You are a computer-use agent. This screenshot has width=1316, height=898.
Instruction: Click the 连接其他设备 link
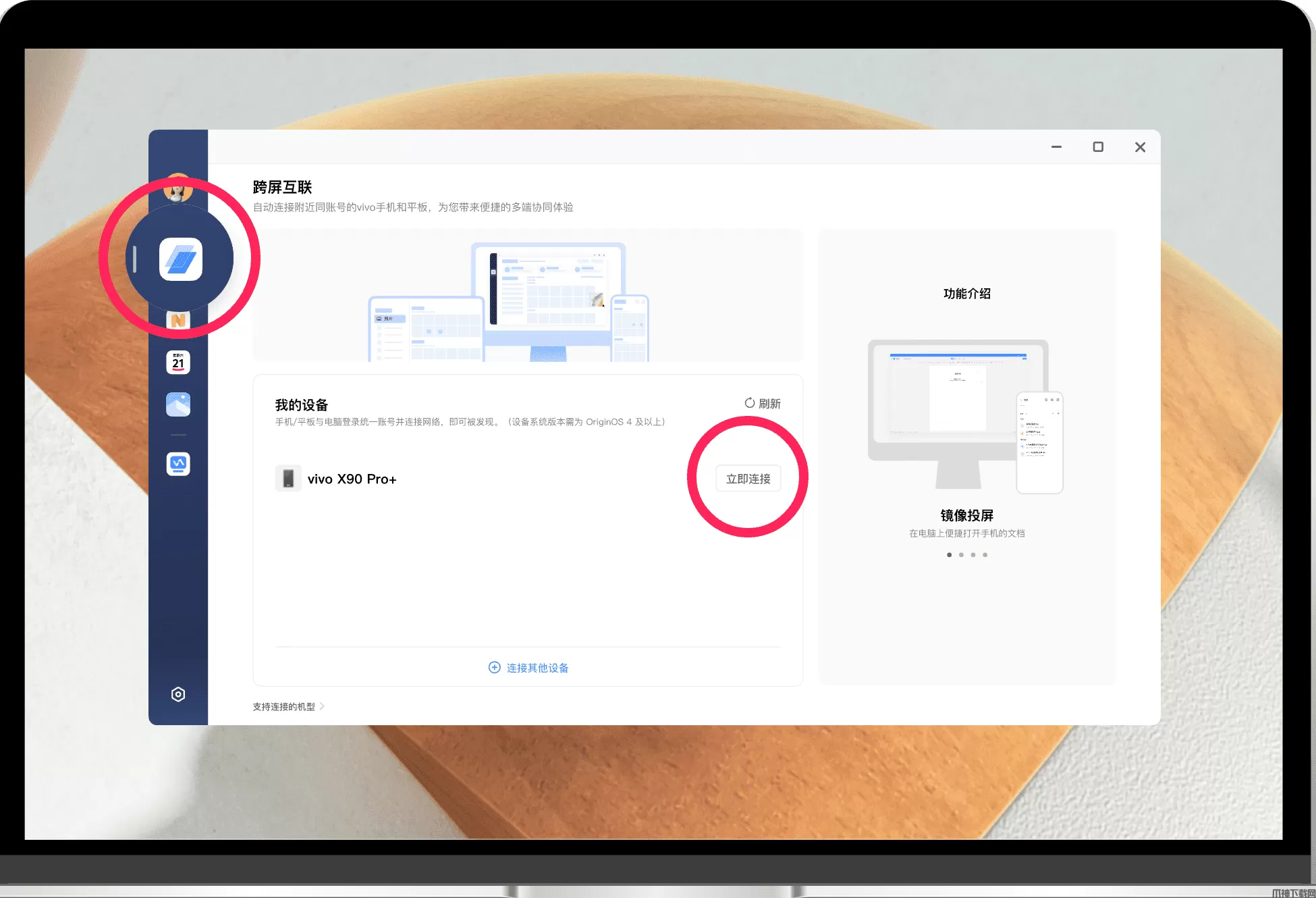[x=528, y=668]
